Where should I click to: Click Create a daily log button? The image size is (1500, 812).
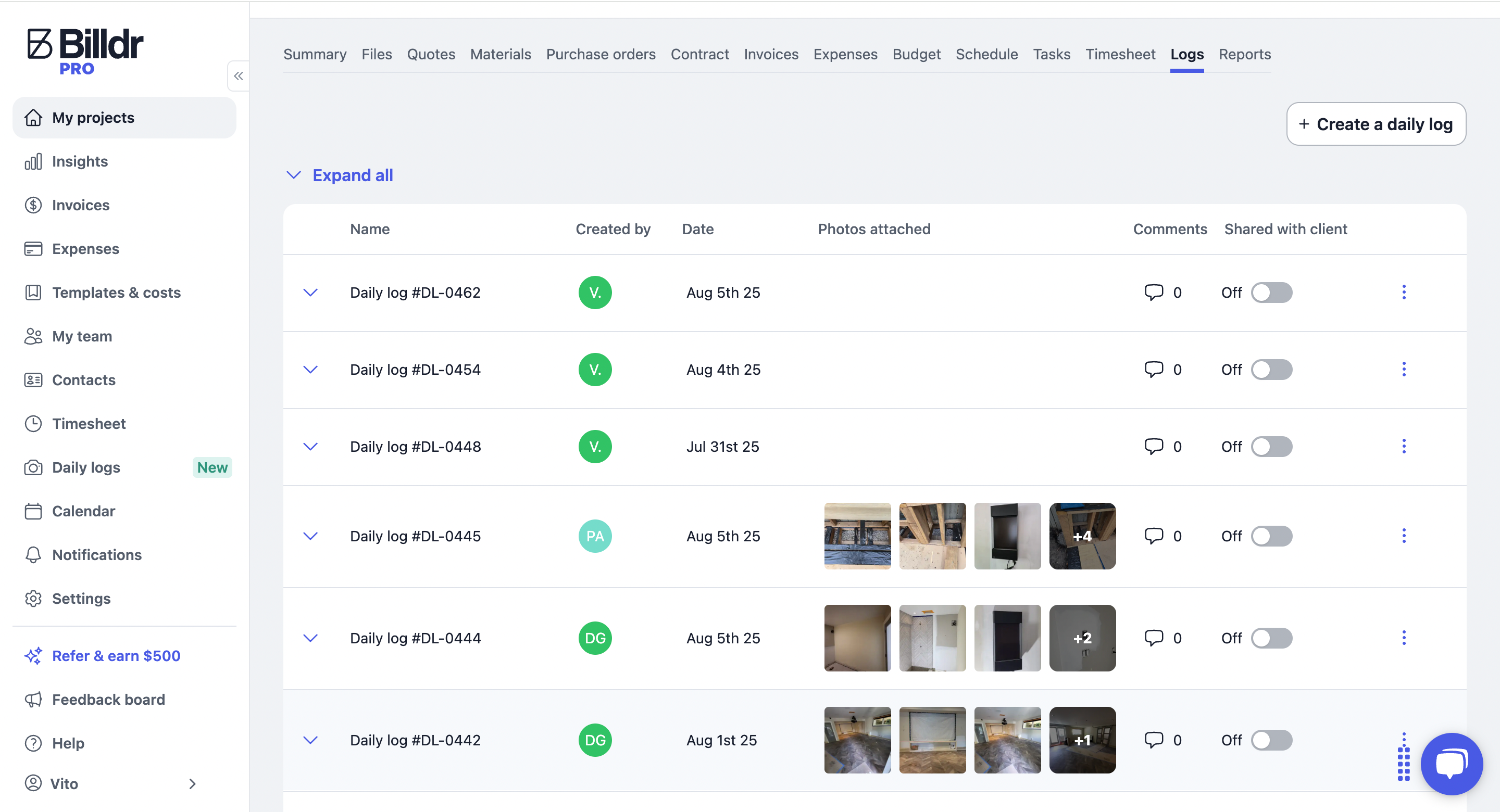click(x=1376, y=124)
